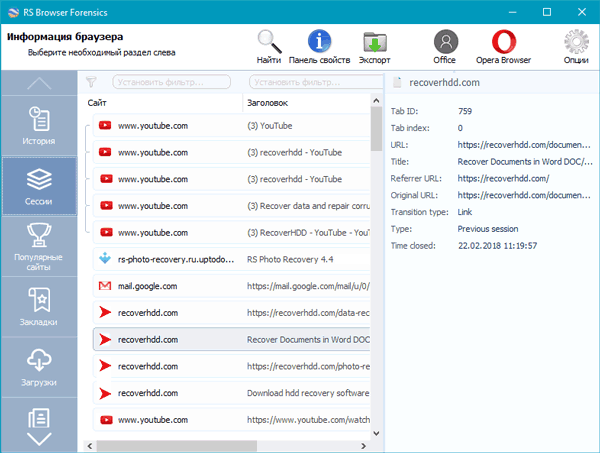Click the Найти search magnifier icon
This screenshot has width=600, height=453.
click(x=269, y=41)
